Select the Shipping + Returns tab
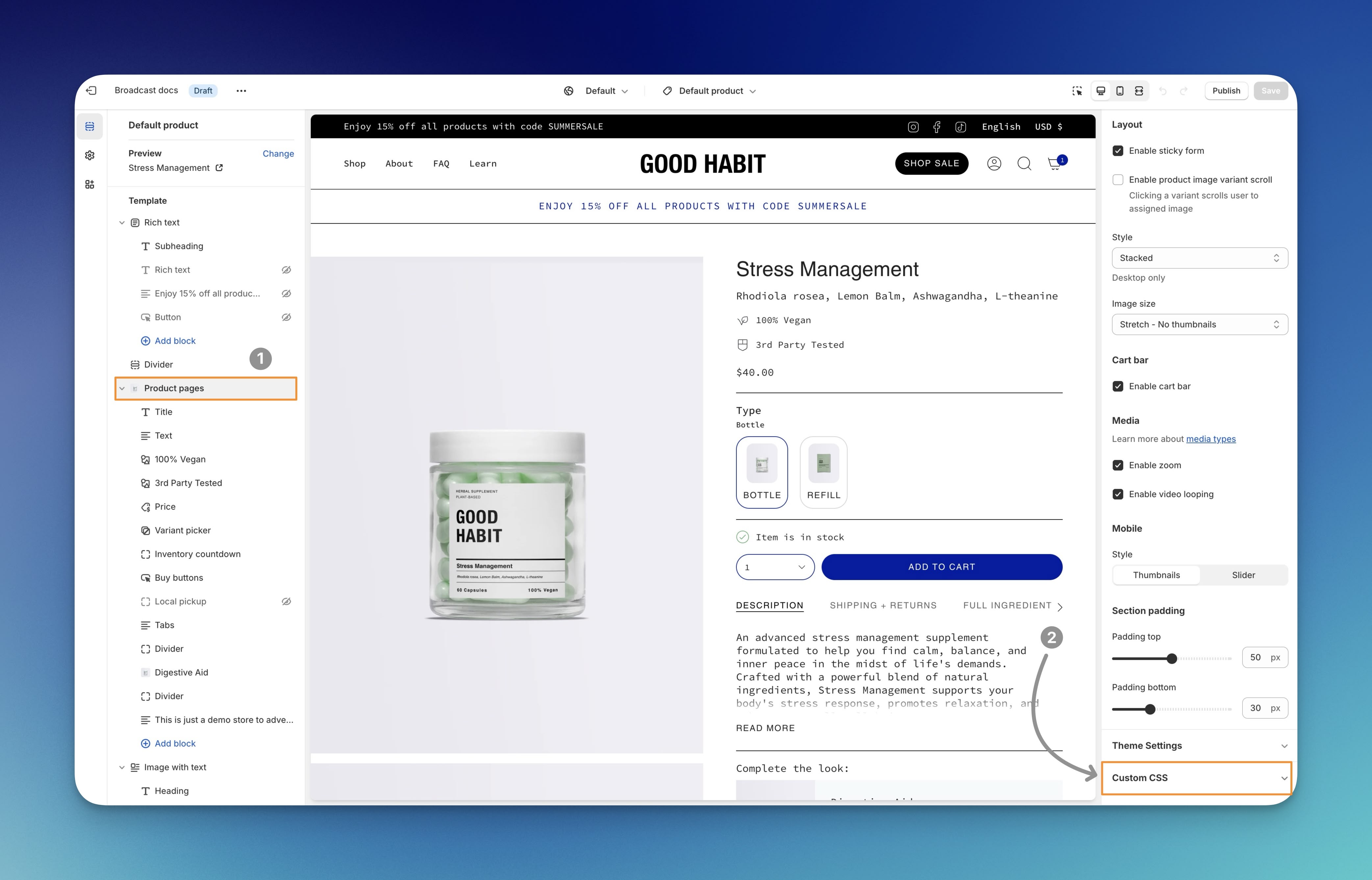 883,606
